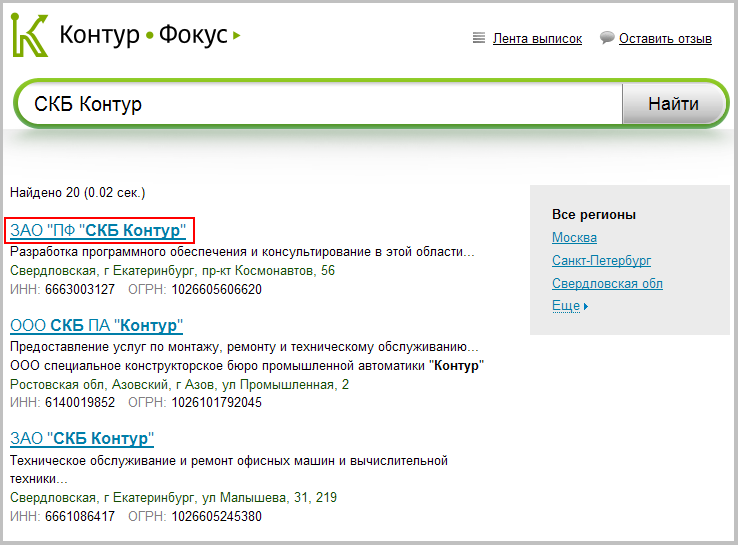Click the Техническое обслуживание и ремонт description
This screenshot has width=738, height=545.
coord(229,470)
